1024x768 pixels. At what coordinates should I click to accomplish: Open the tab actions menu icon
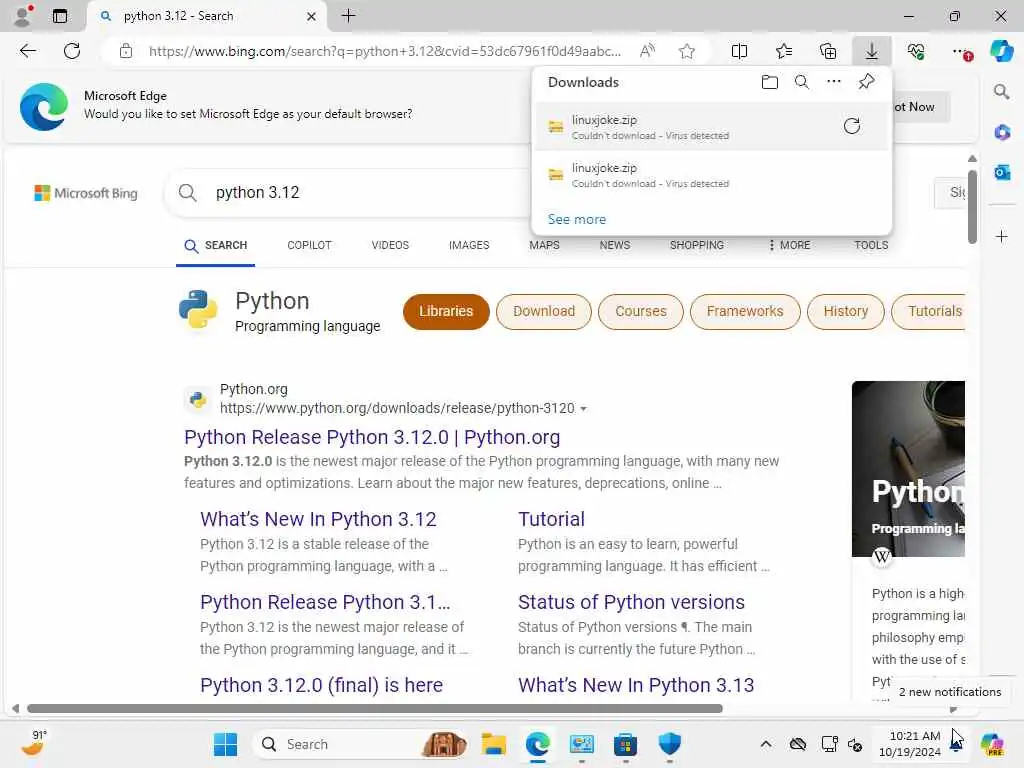[x=59, y=16]
